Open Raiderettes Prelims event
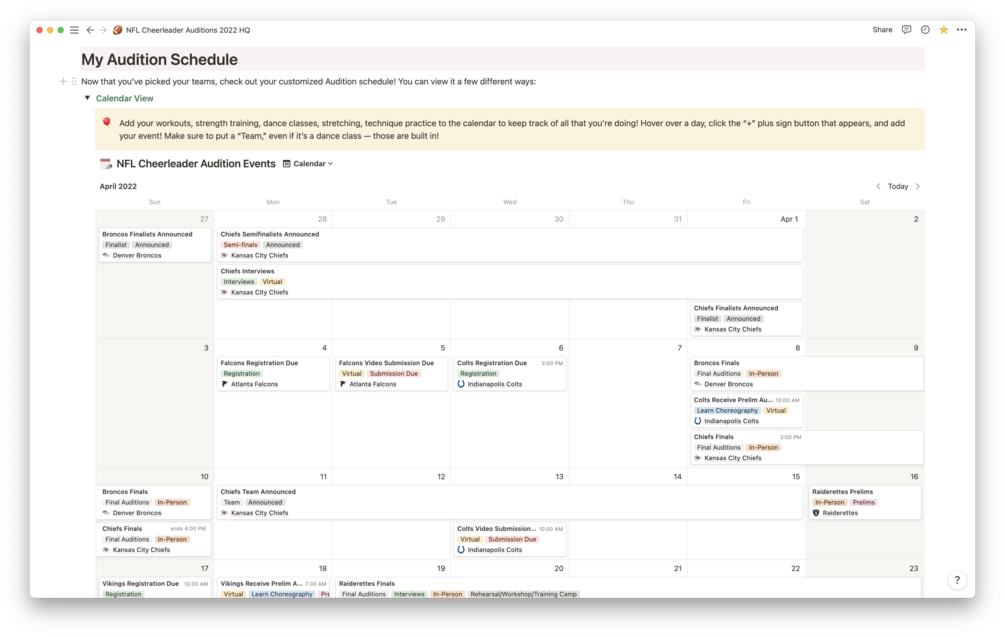The width and height of the screenshot is (1005, 637). click(865, 502)
